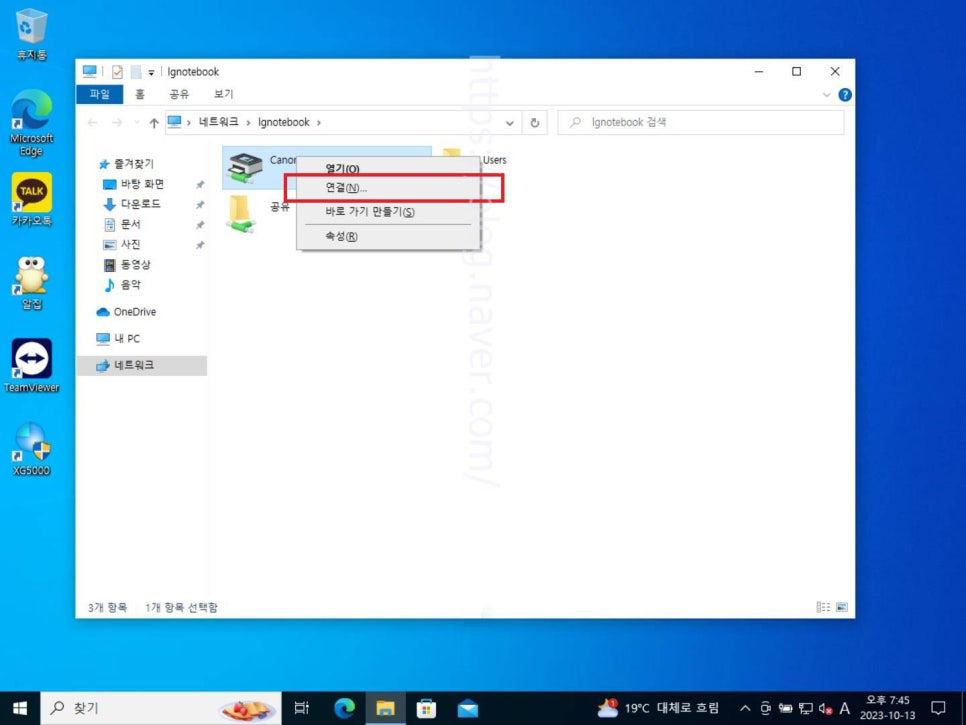The width and height of the screenshot is (966, 725).
Task: Open the XG5000 desktop shortcut
Action: click(31, 448)
